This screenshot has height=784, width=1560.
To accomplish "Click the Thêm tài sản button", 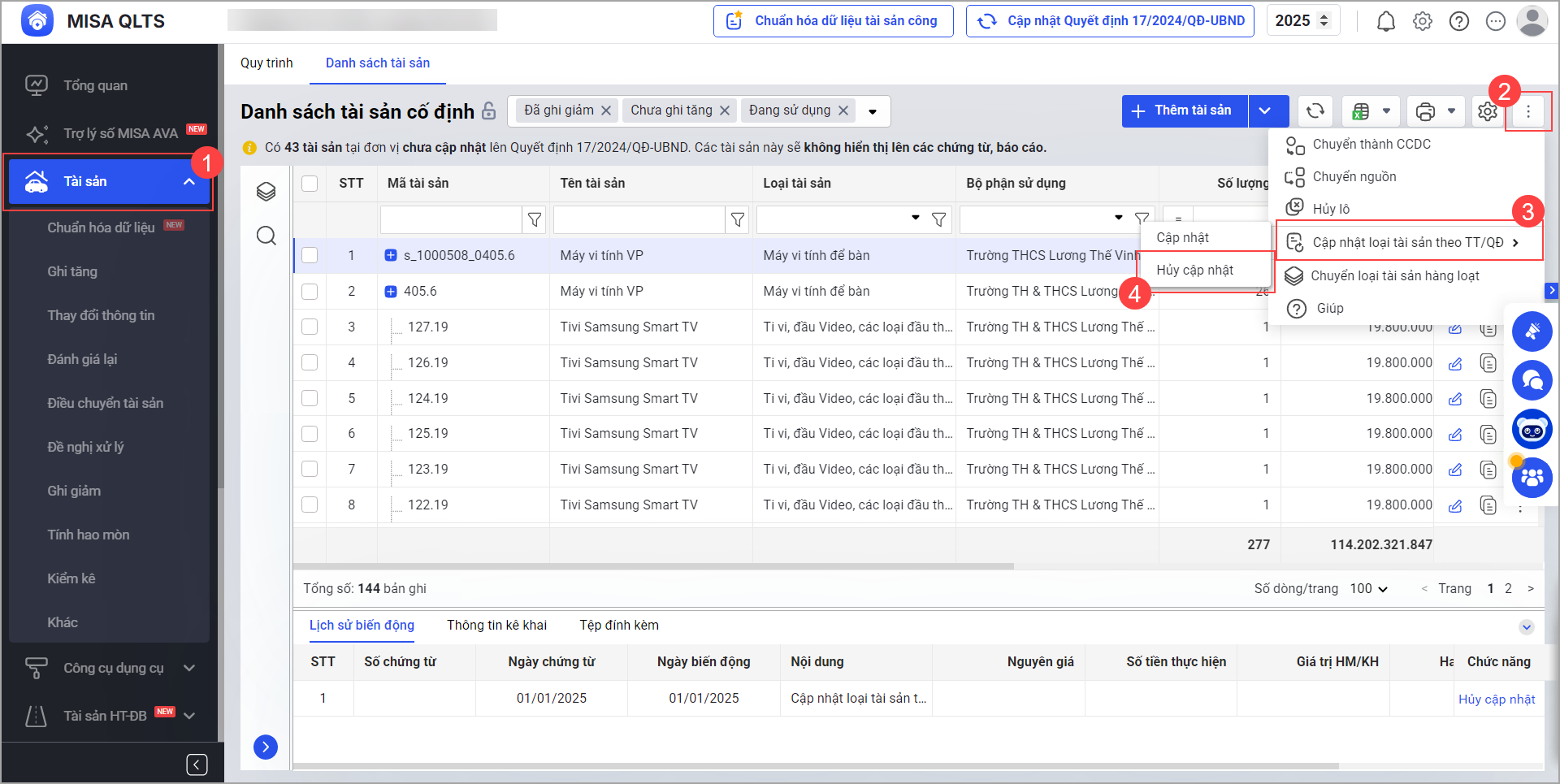I will 1184,111.
